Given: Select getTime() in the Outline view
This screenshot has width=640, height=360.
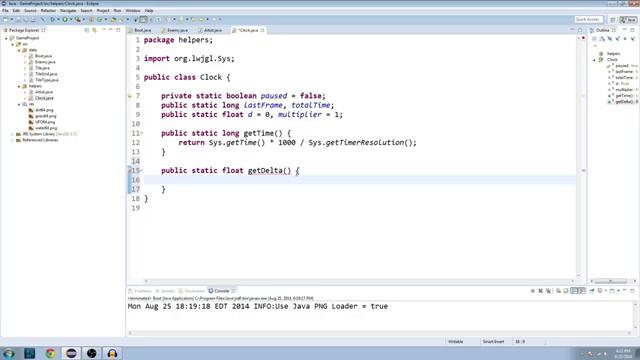Looking at the screenshot, I should coord(624,96).
